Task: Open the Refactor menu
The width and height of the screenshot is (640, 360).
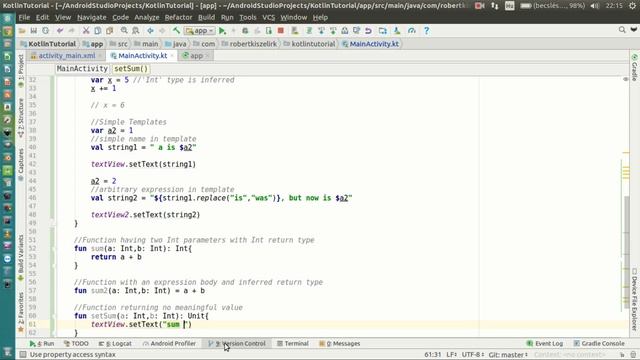Action: pyautogui.click(x=178, y=18)
